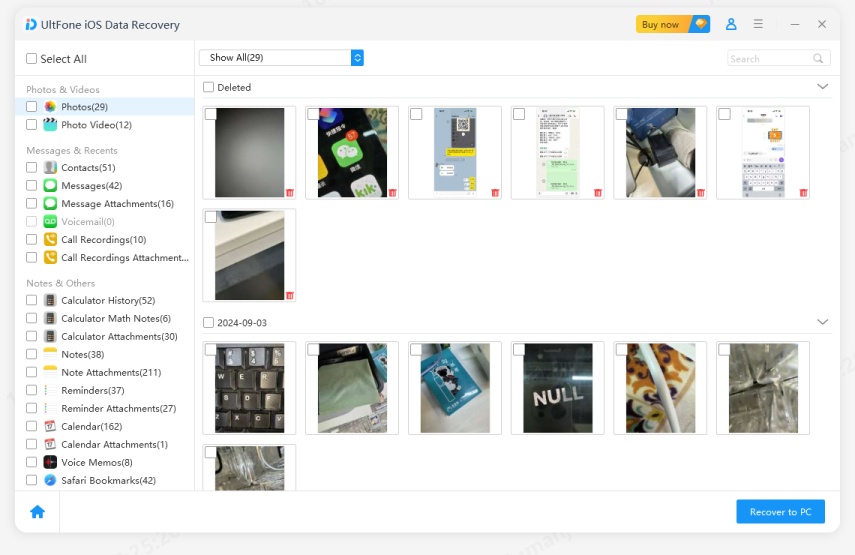Click the Calculator History icon
Viewport: 855px width, 555px height.
pyautogui.click(x=50, y=300)
